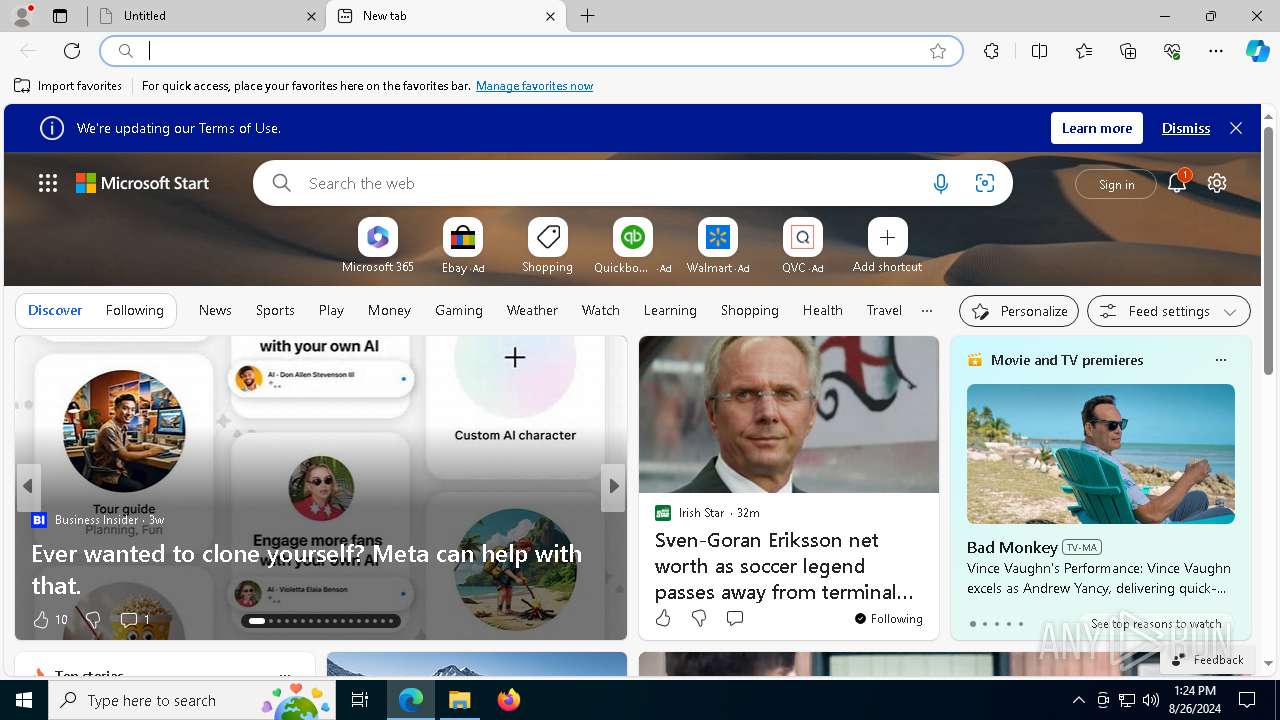Show hidden system tray icons chevron
The image size is (1280, 720).
[x=1078, y=700]
